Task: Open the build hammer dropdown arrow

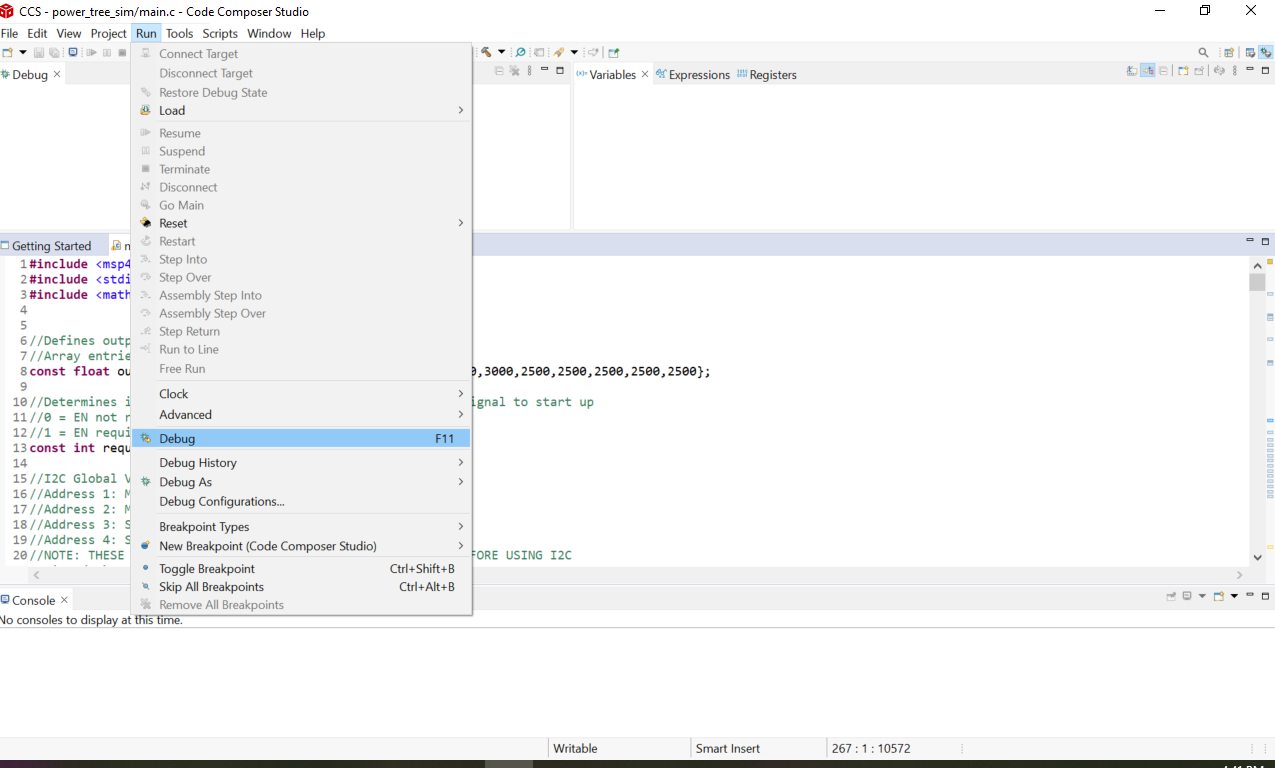Action: click(x=501, y=52)
